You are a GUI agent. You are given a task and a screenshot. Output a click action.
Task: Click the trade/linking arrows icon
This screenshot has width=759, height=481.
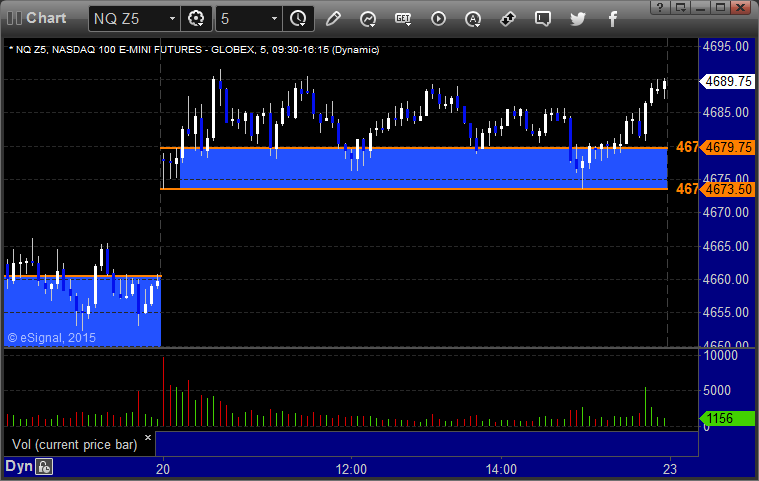tap(508, 19)
